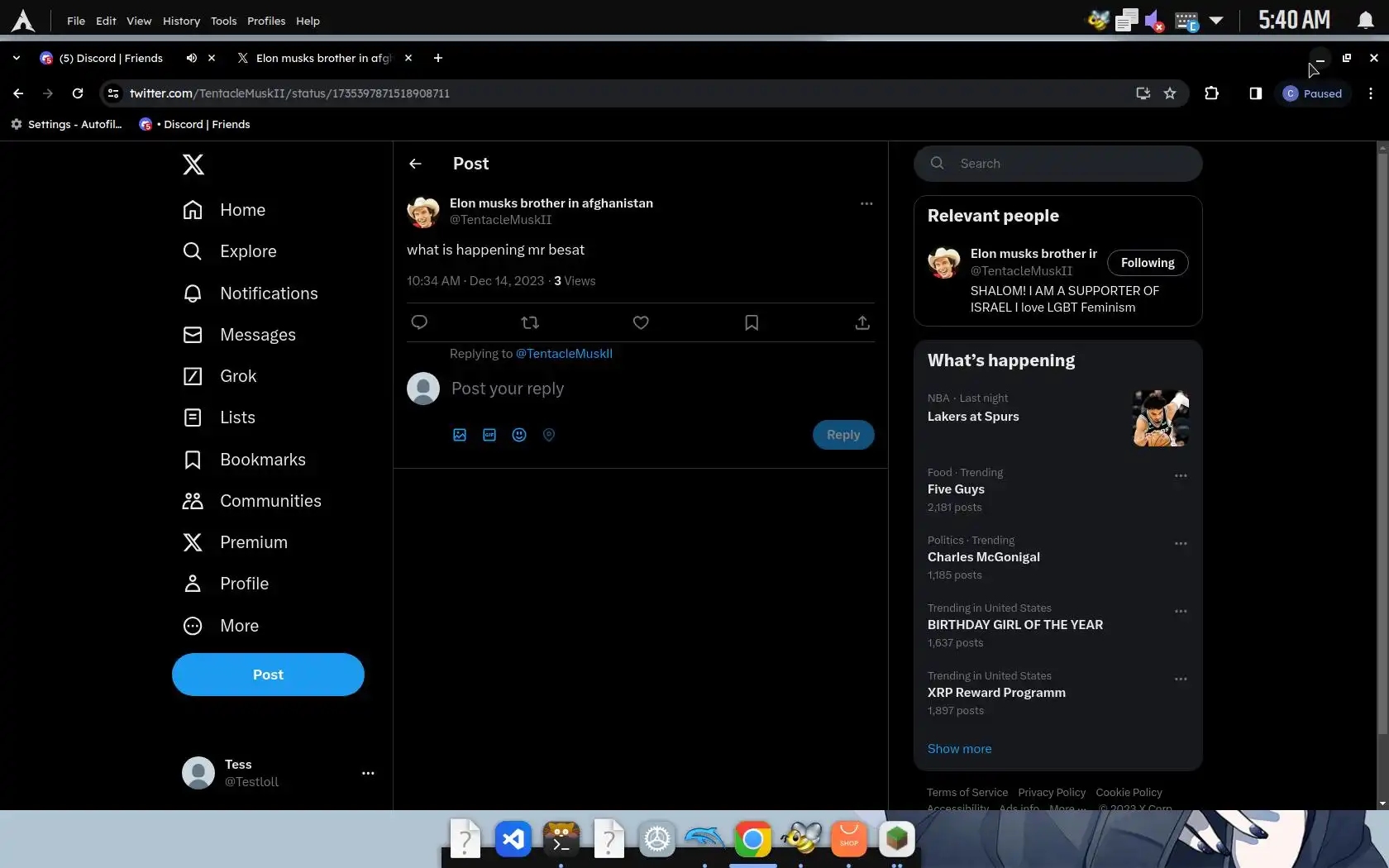Open options for XRP Reward Programm trend
1389x868 pixels.
[x=1181, y=680]
